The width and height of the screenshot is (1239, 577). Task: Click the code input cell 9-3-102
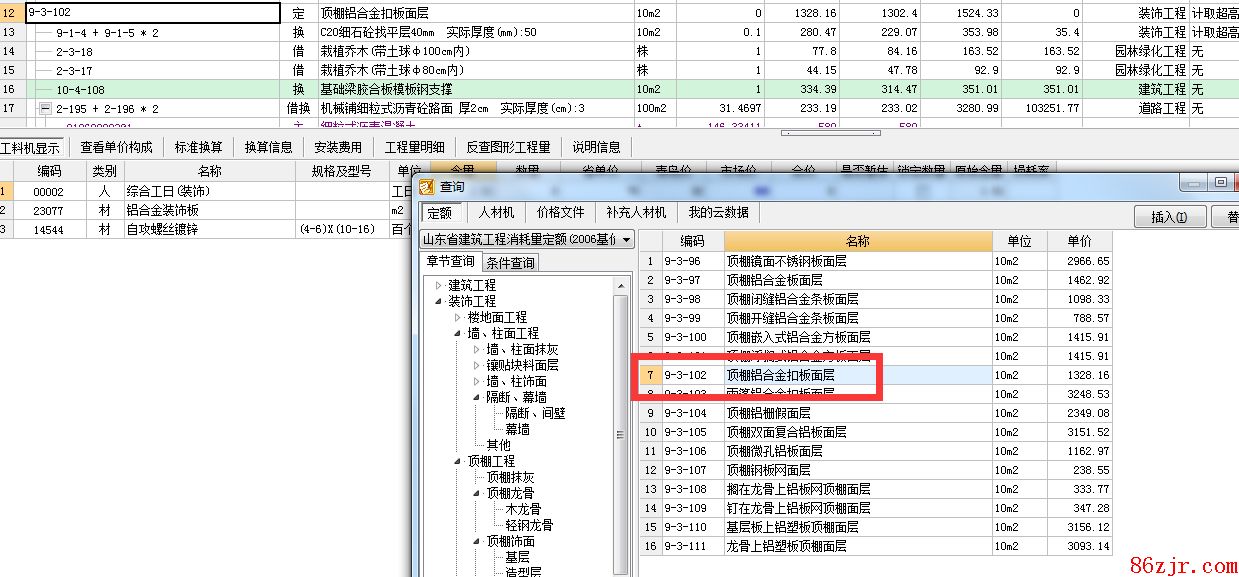pyautogui.click(x=150, y=13)
